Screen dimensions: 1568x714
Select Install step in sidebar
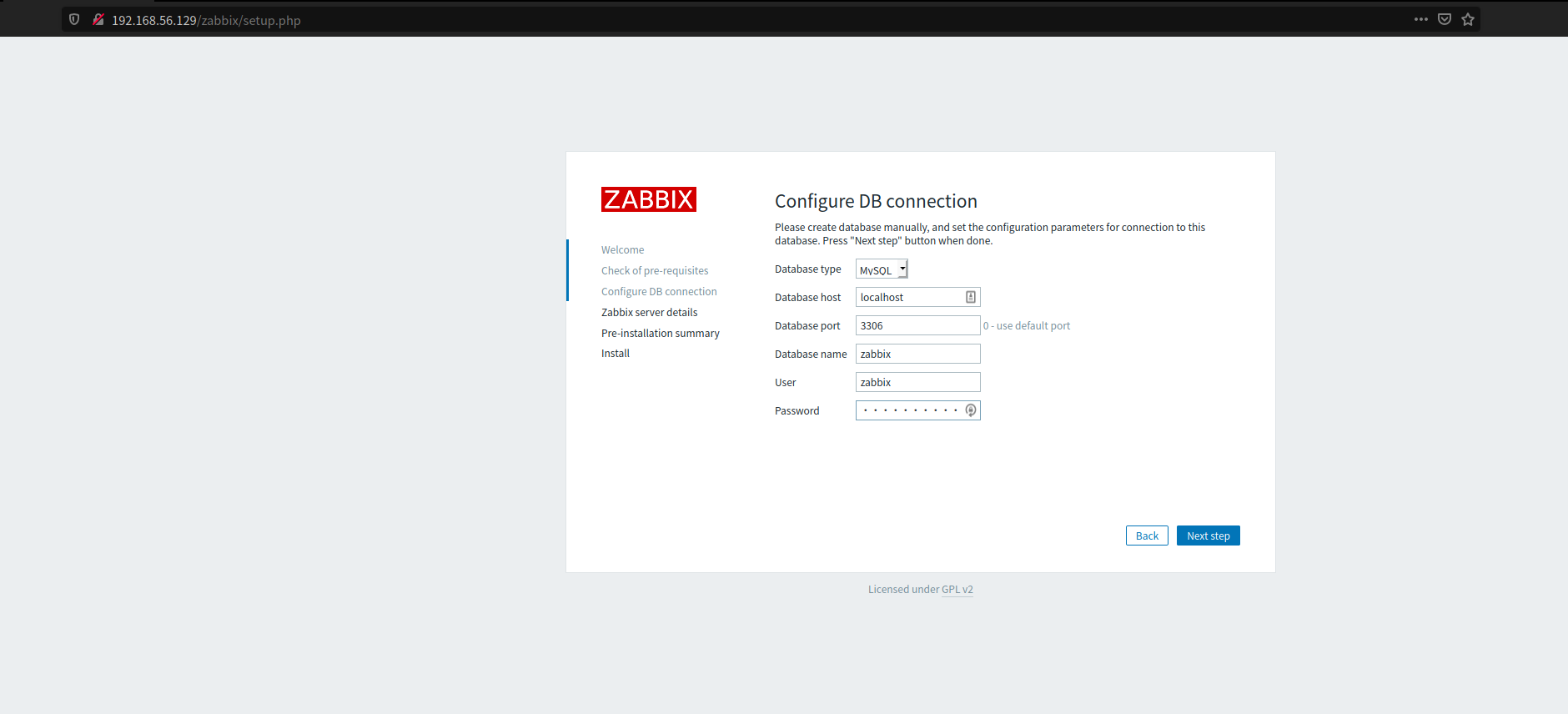pyautogui.click(x=616, y=354)
